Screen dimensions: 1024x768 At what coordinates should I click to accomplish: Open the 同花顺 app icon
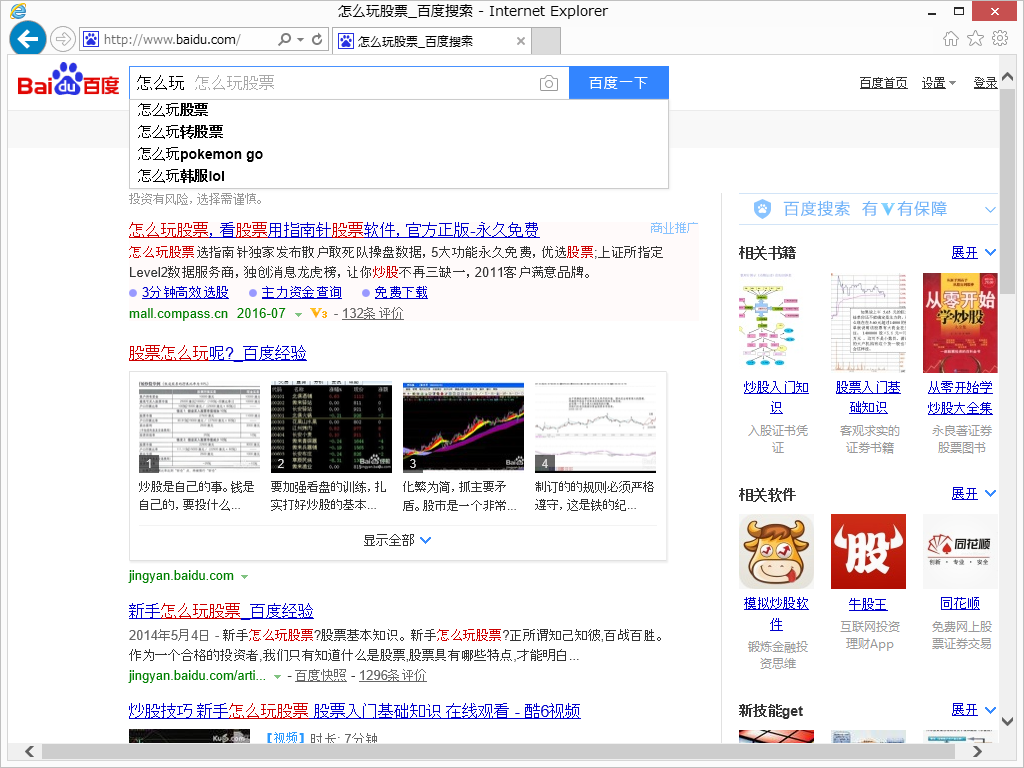point(960,551)
